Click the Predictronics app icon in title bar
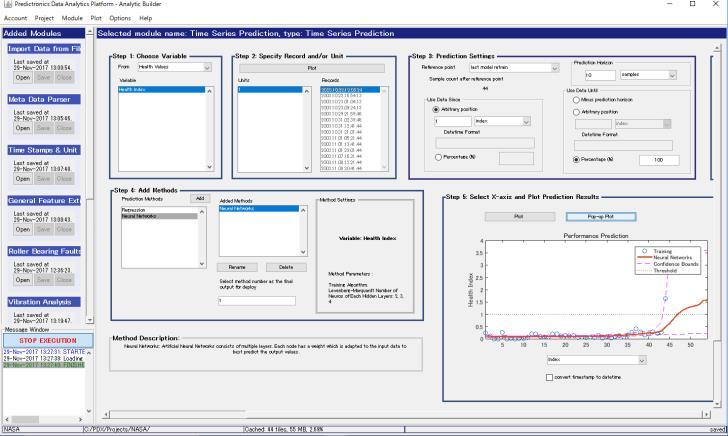 pyautogui.click(x=7, y=5)
